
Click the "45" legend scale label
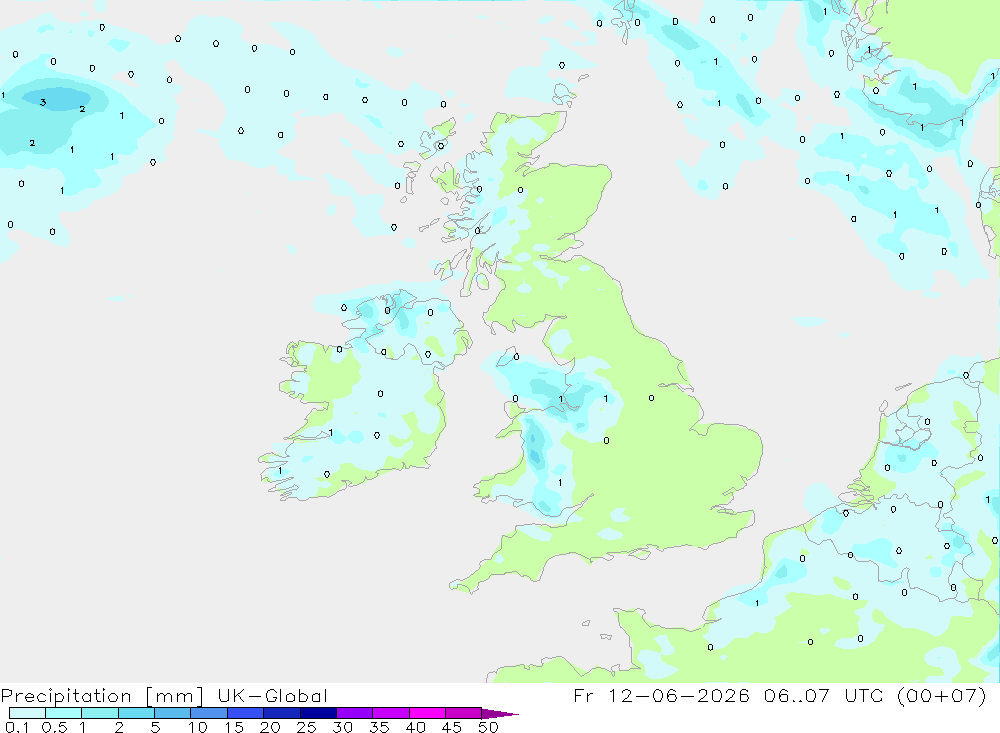(x=452, y=727)
